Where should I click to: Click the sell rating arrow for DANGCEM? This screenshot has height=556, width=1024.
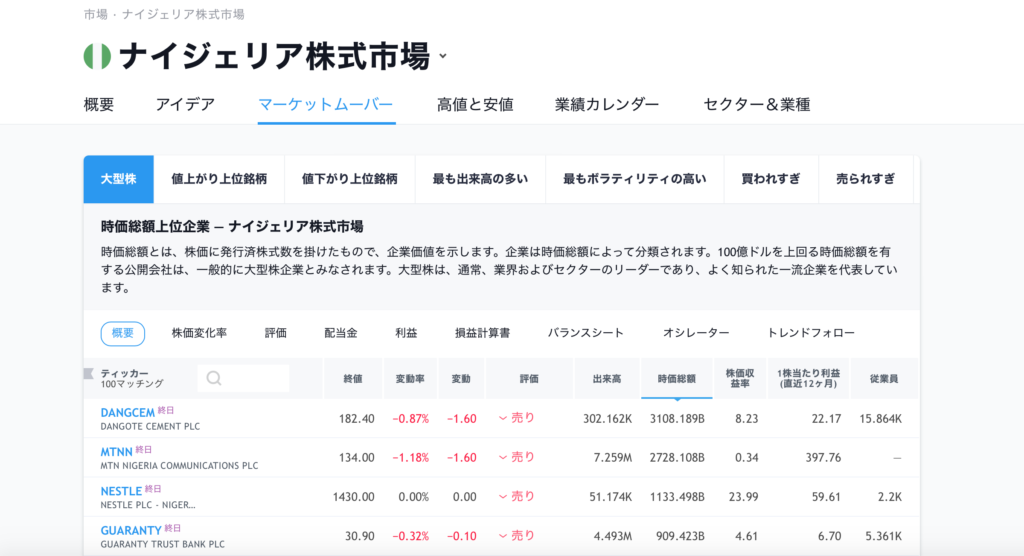pyautogui.click(x=503, y=418)
